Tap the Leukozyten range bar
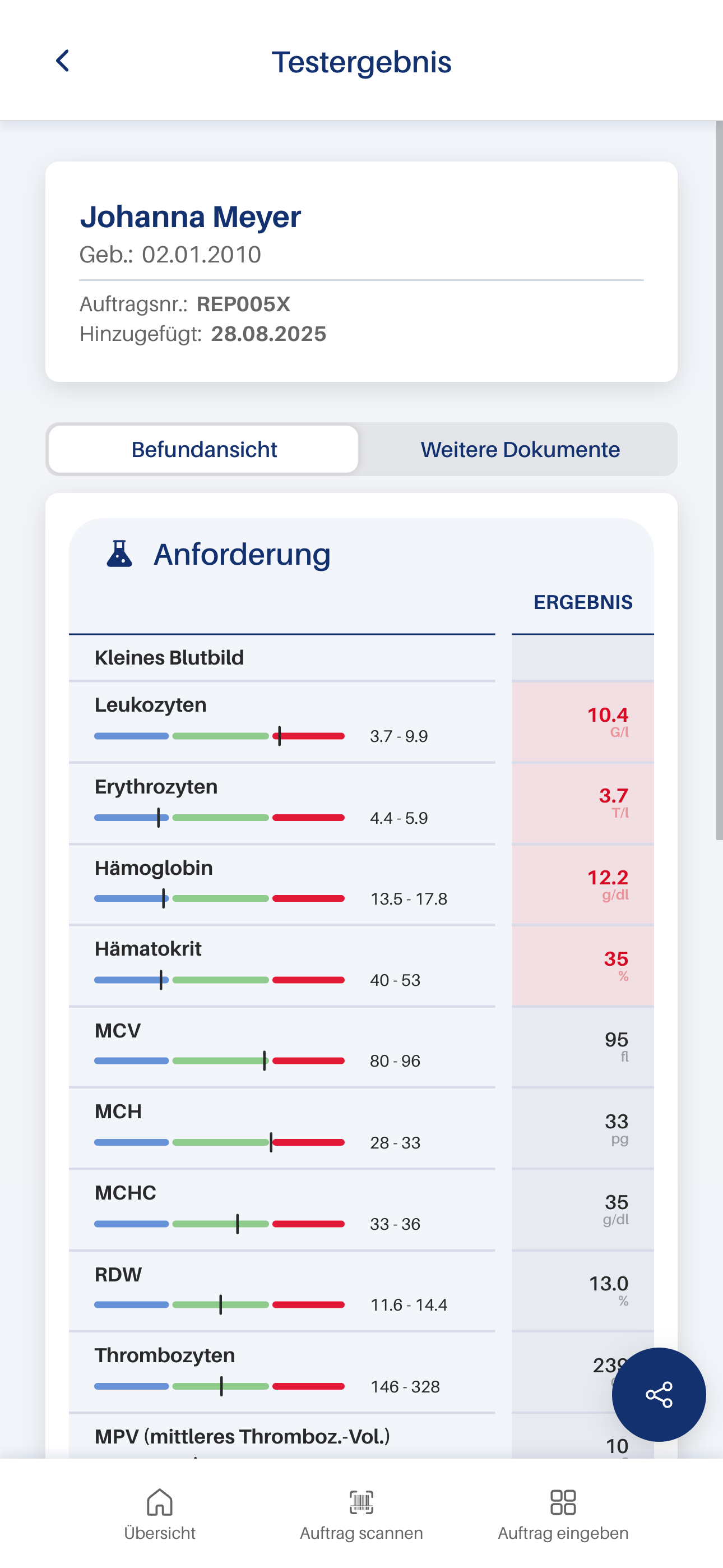The height and width of the screenshot is (1568, 723). tap(219, 736)
